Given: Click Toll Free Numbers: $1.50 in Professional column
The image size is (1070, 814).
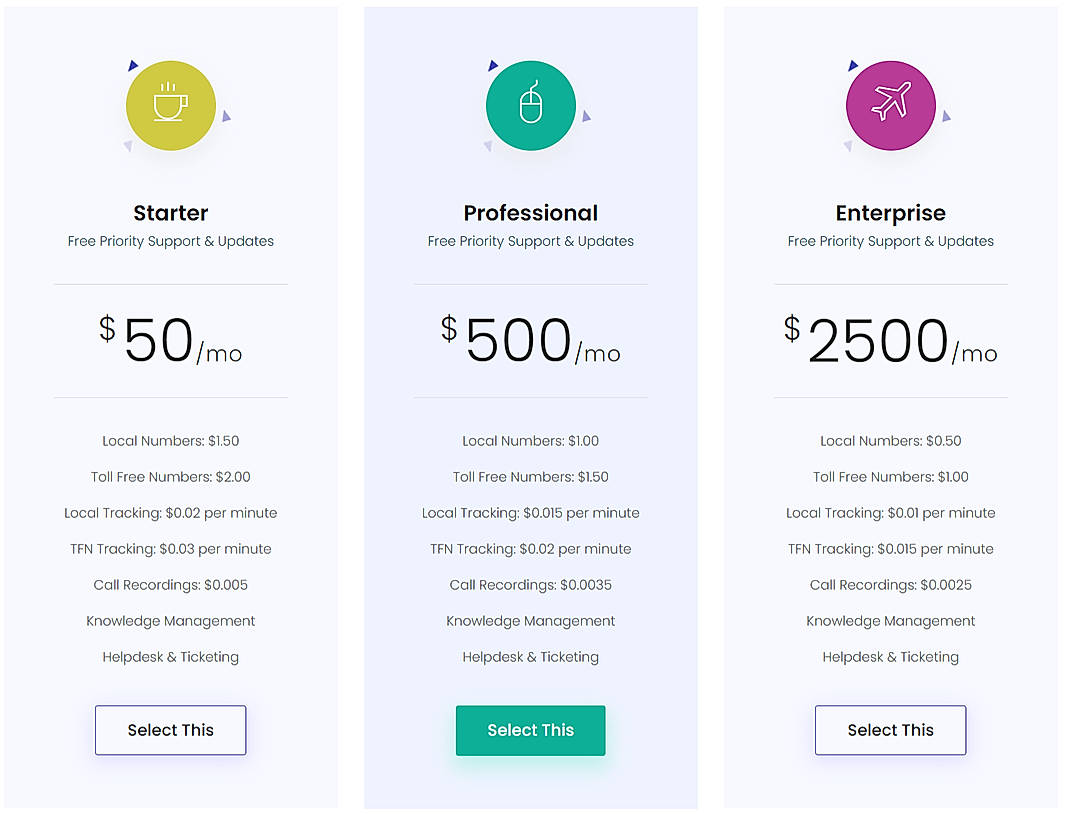Looking at the screenshot, I should click(530, 477).
